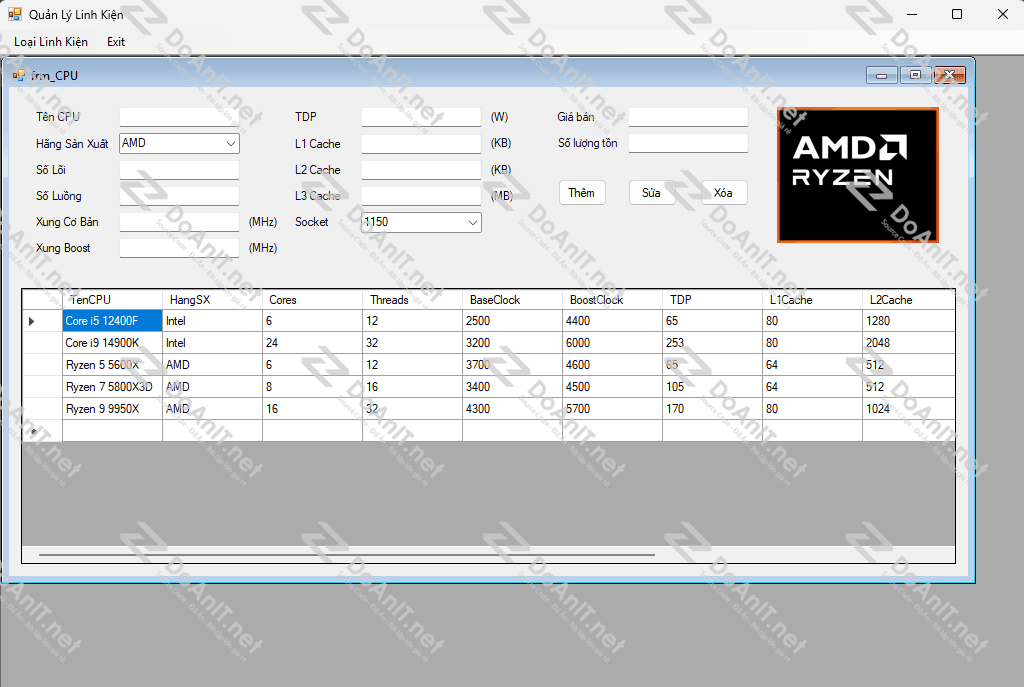Viewport: 1024px width, 687px height.
Task: Click the AMD Ryzen logo picture
Action: point(858,175)
